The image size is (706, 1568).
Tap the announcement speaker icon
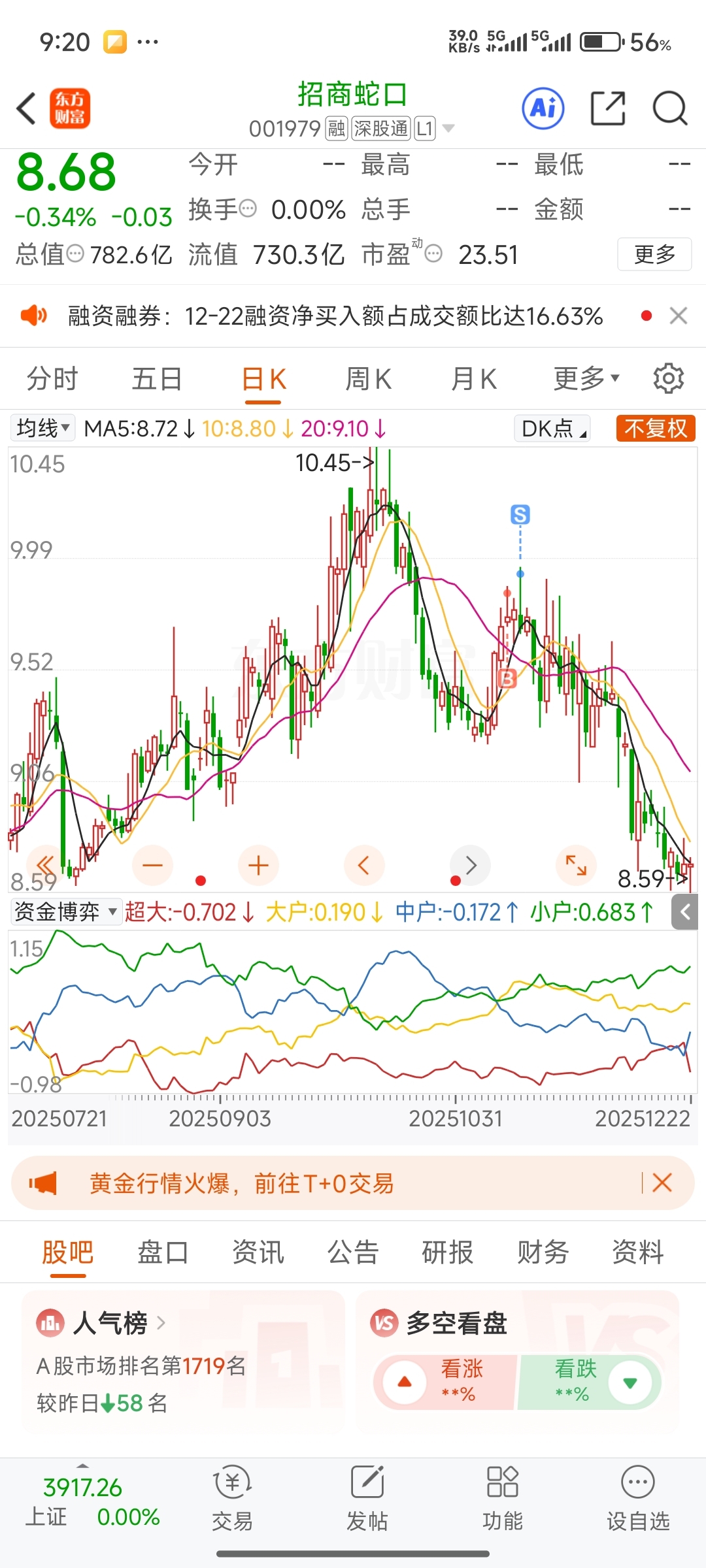click(x=34, y=316)
